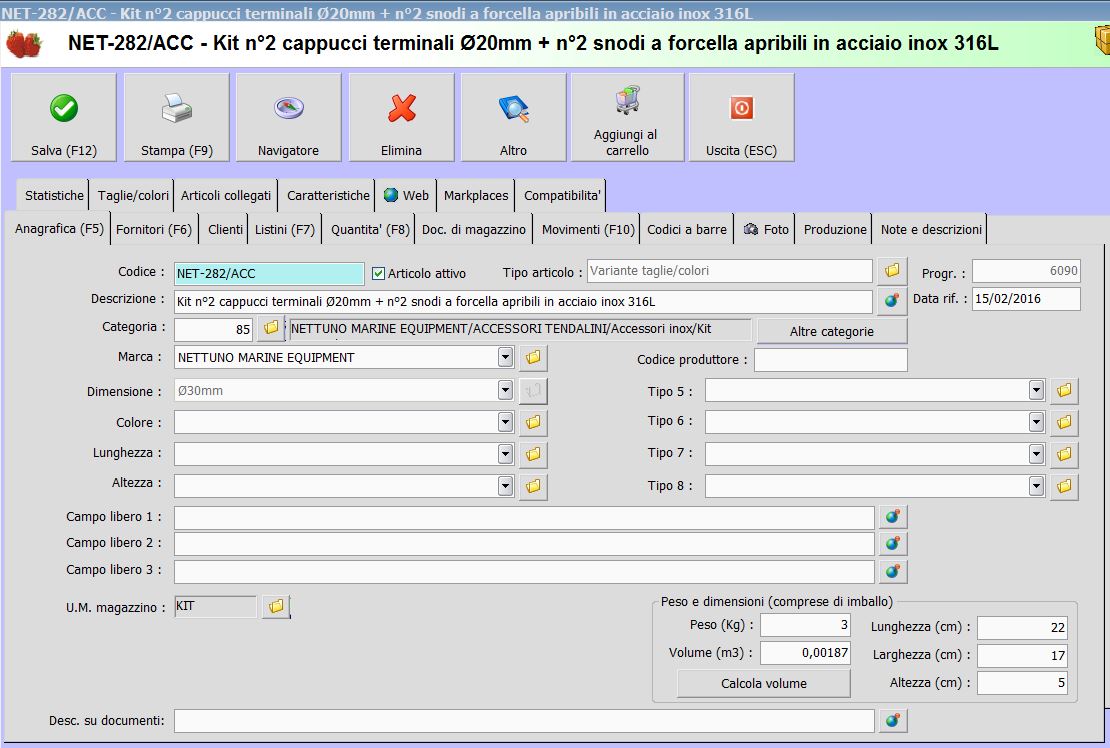Open folder icon beside Marca dropdown
Image resolution: width=1110 pixels, height=748 pixels.
(533, 357)
